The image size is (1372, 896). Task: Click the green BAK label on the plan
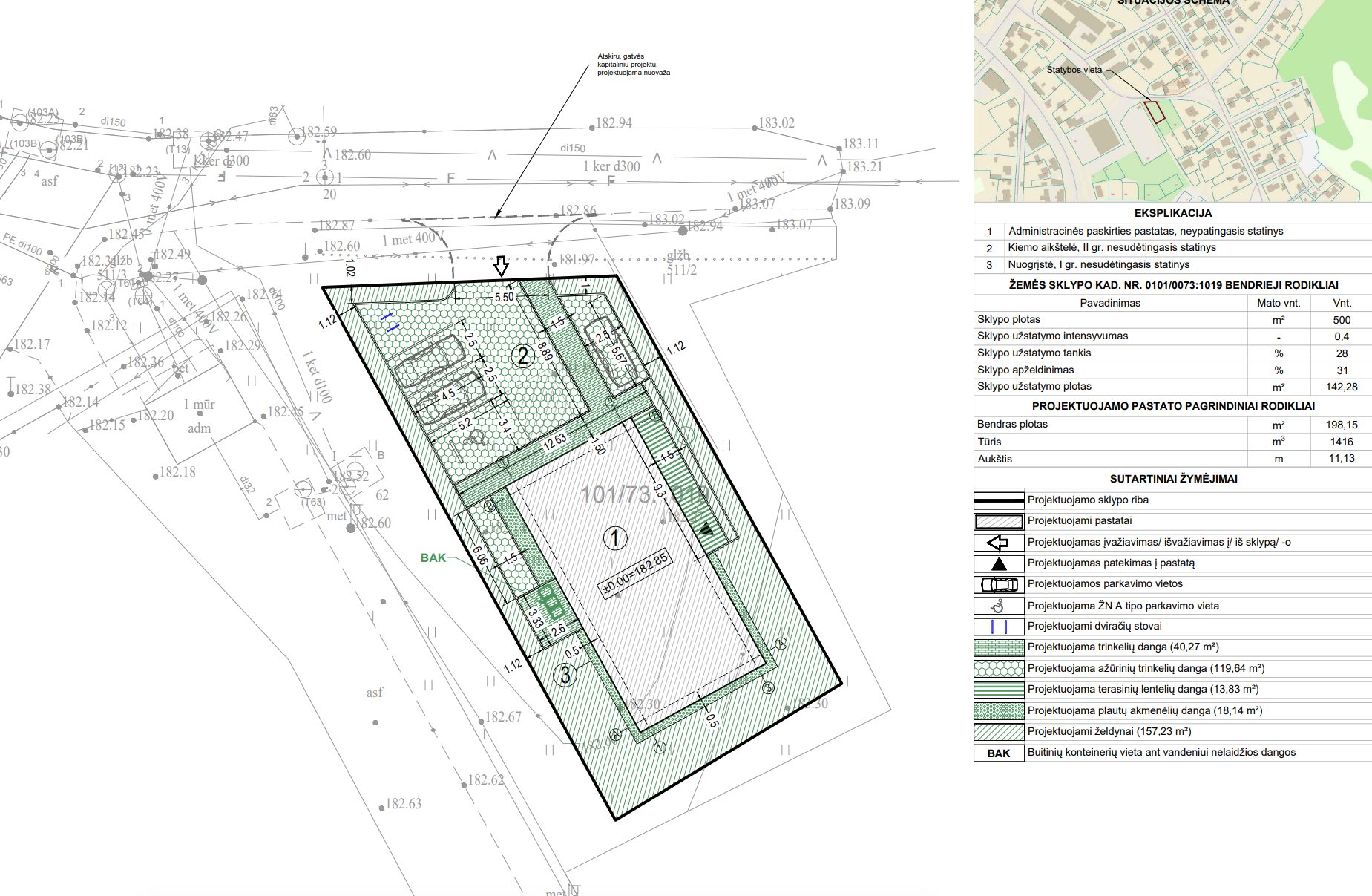point(433,557)
